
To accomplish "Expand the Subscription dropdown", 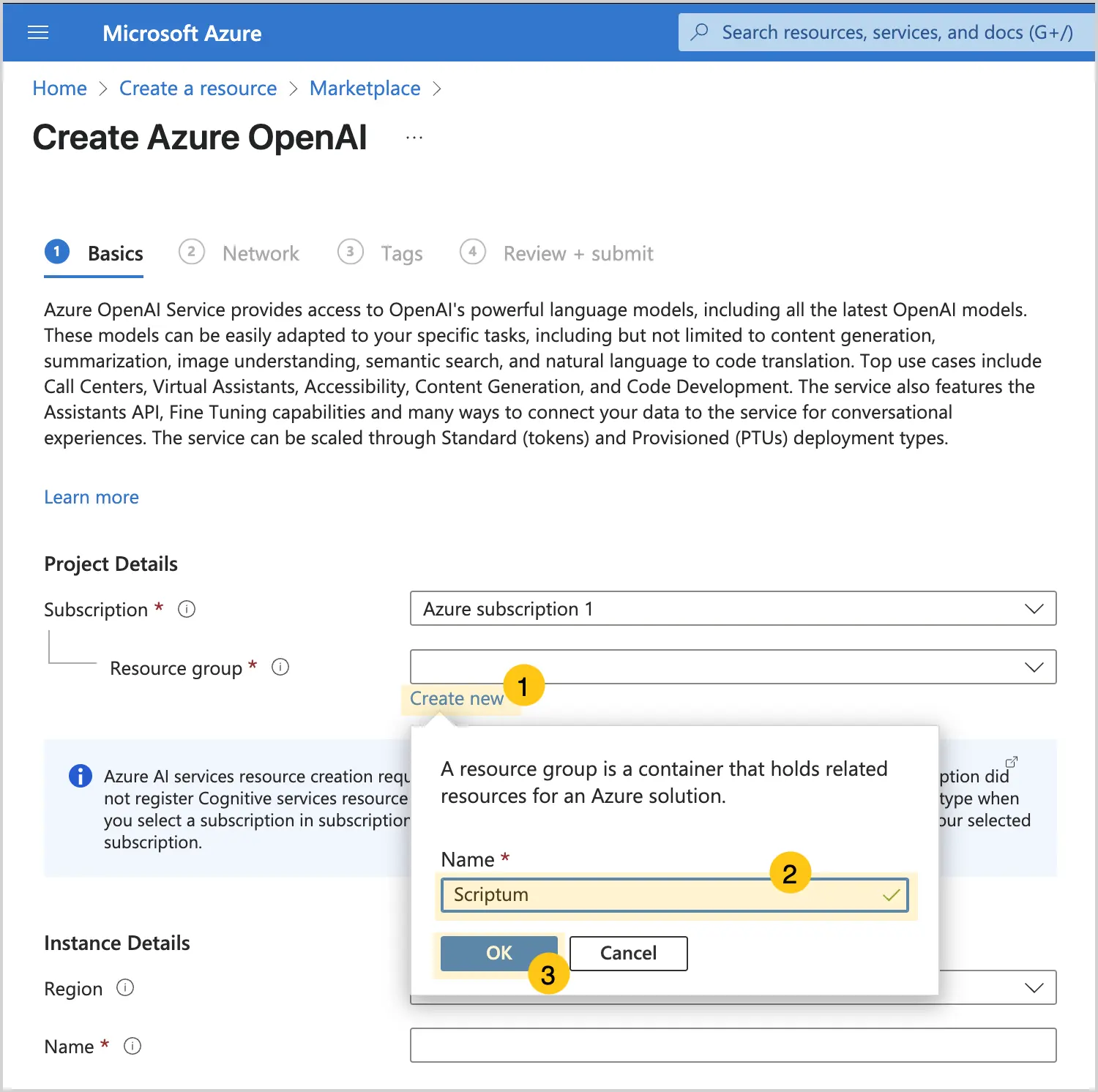I will [x=733, y=609].
